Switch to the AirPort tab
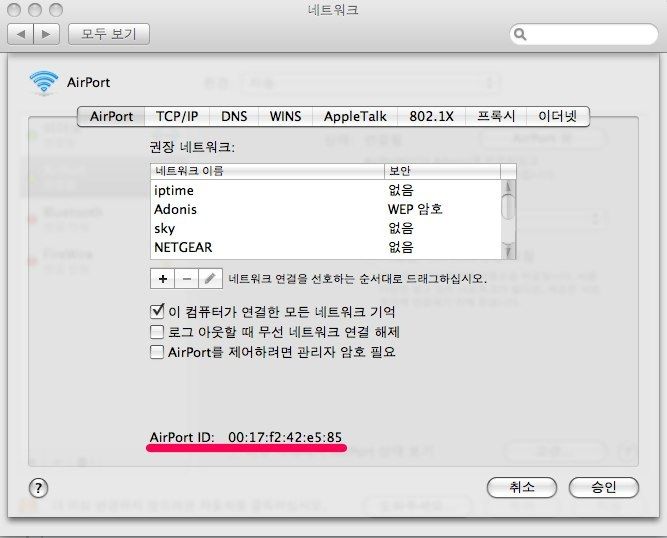667x538 pixels. pos(111,117)
